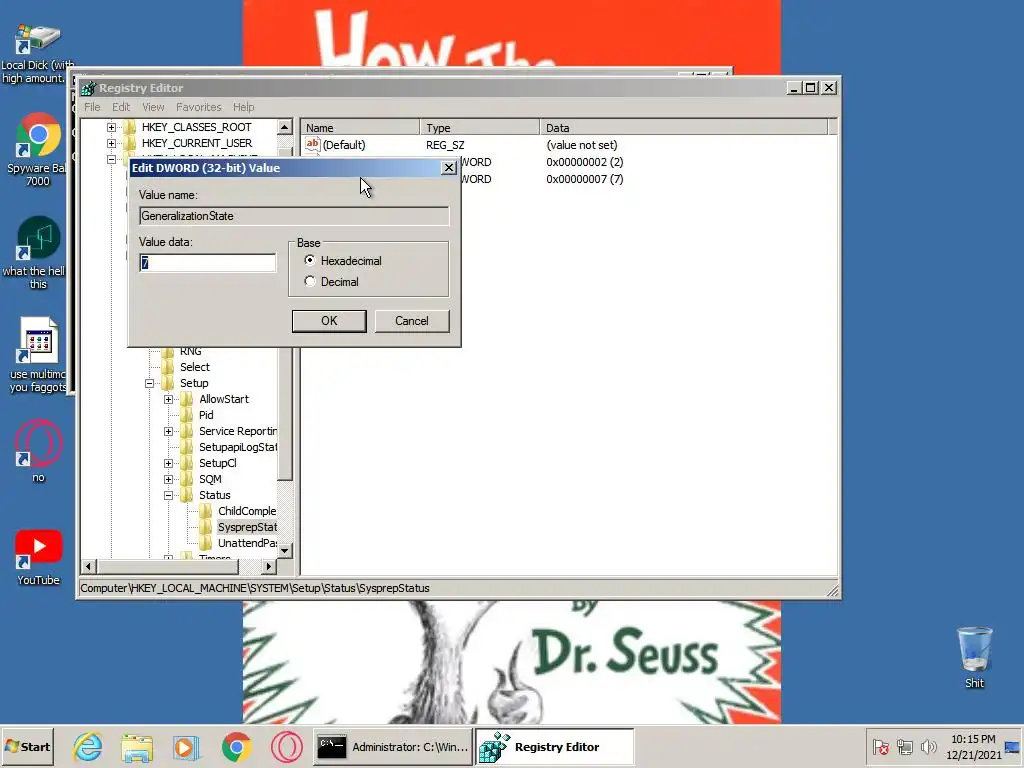
Task: Select the RNG key
Action: [x=191, y=351]
